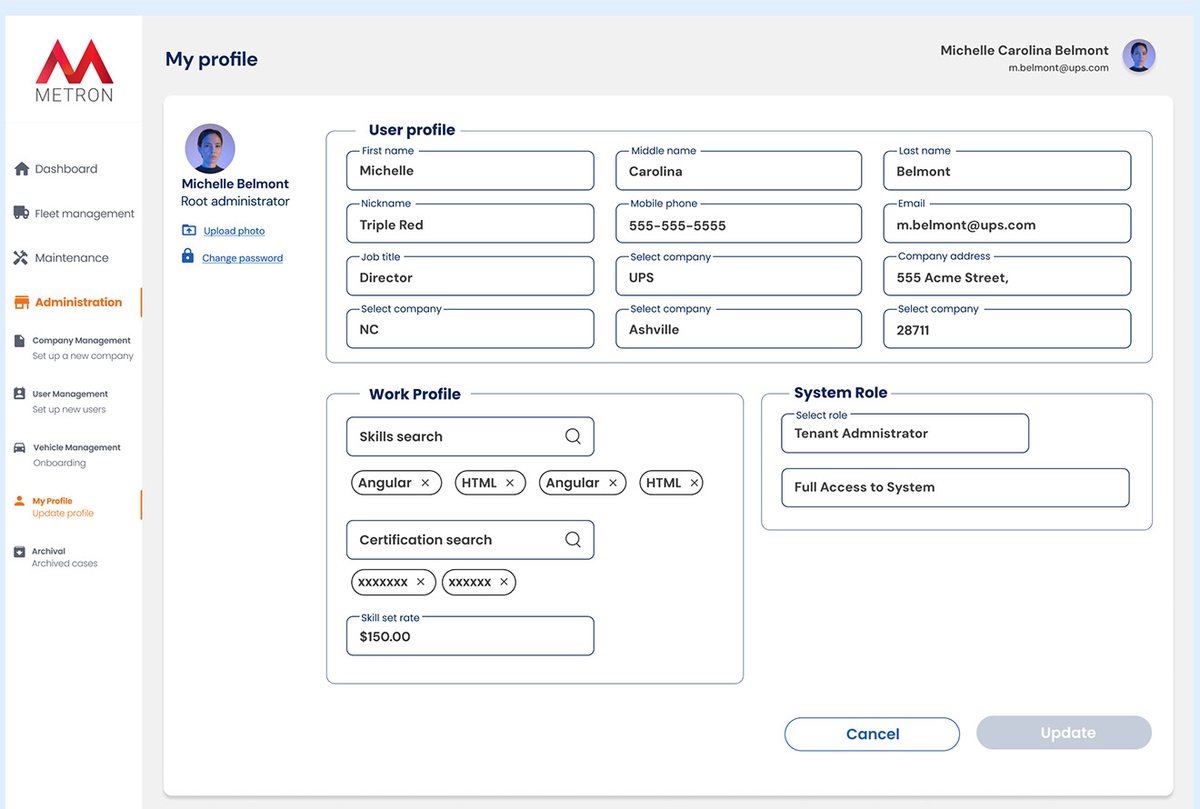Open Company Management submenu item
Image resolution: width=1200 pixels, height=809 pixels.
click(72, 348)
